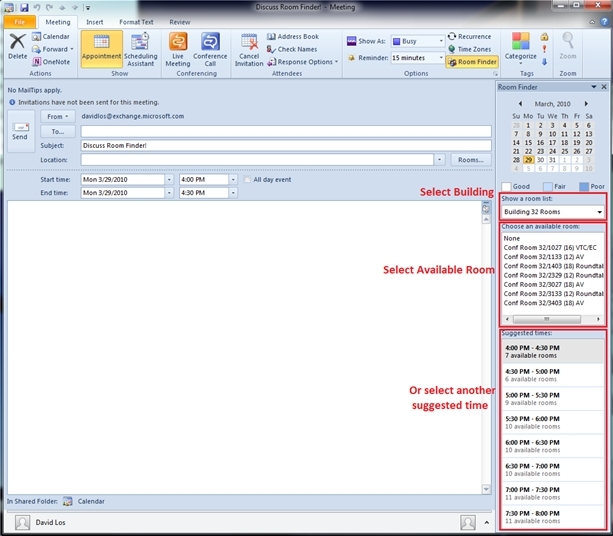Screen dimensions: 613x536
Task: Mark meeting as Private with lock icon
Action: pyautogui.click(x=544, y=37)
